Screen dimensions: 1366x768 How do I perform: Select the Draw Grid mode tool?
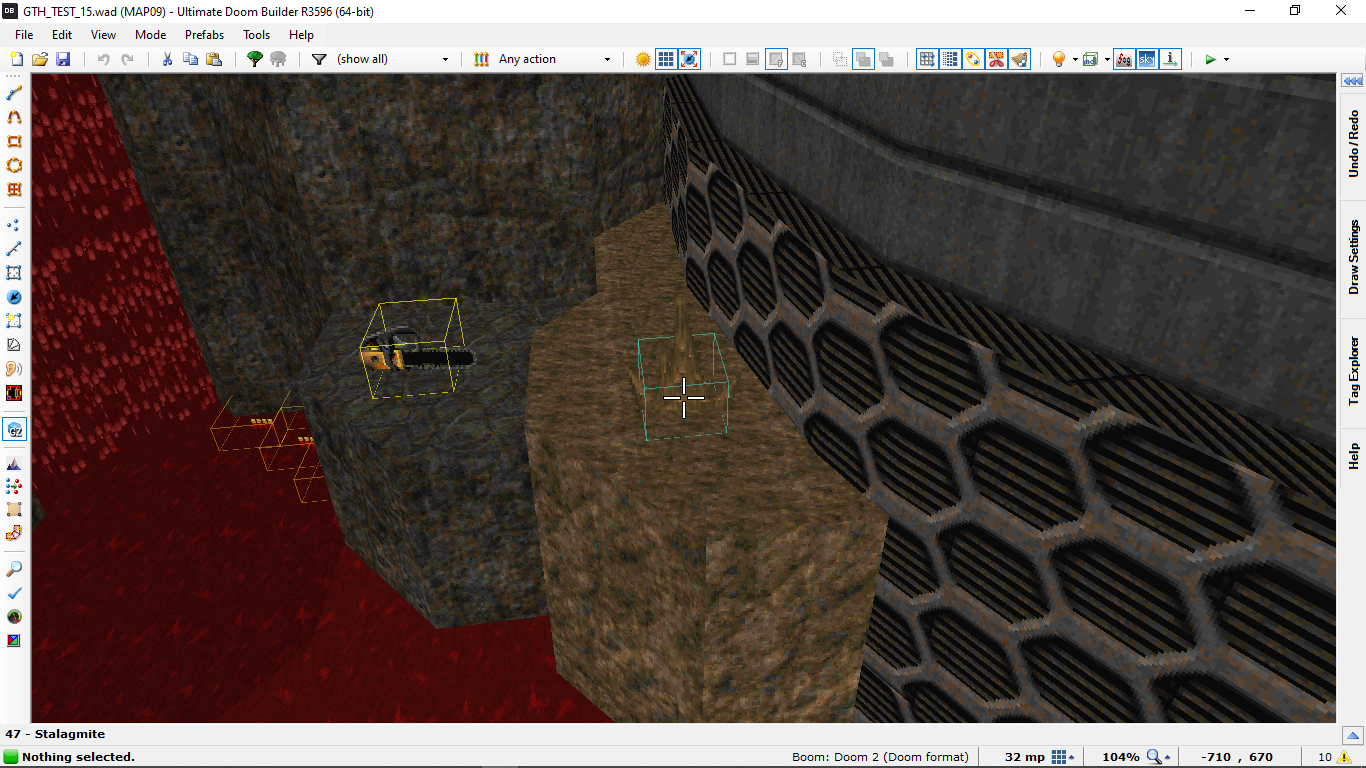click(14, 189)
